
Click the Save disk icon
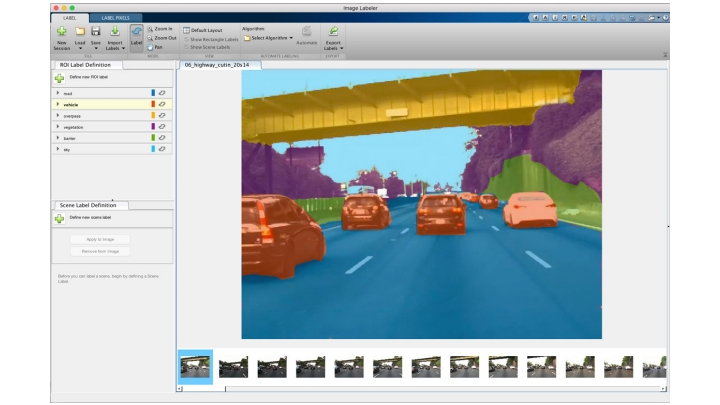[x=96, y=33]
